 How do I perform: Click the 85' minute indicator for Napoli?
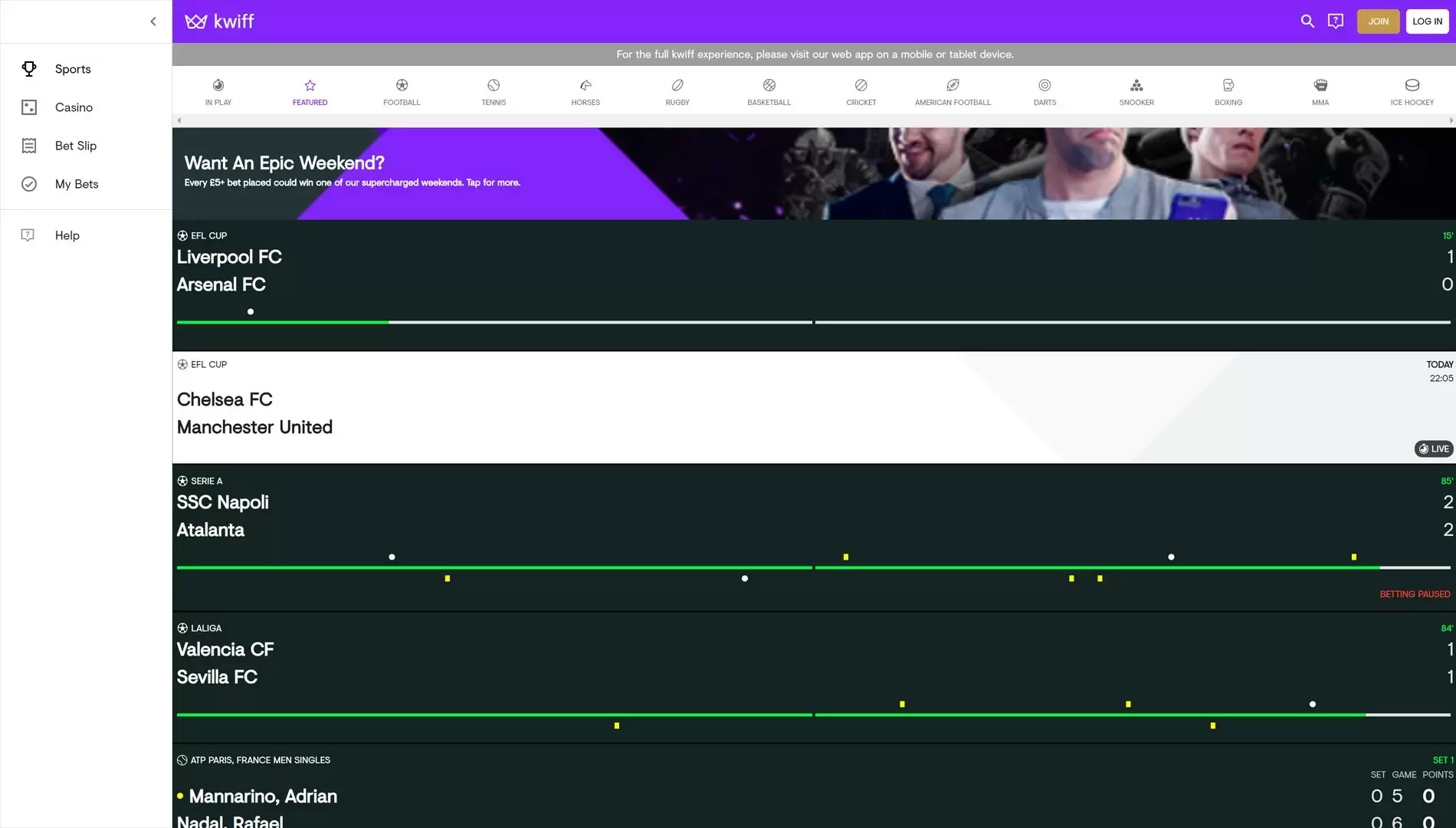pos(1447,481)
